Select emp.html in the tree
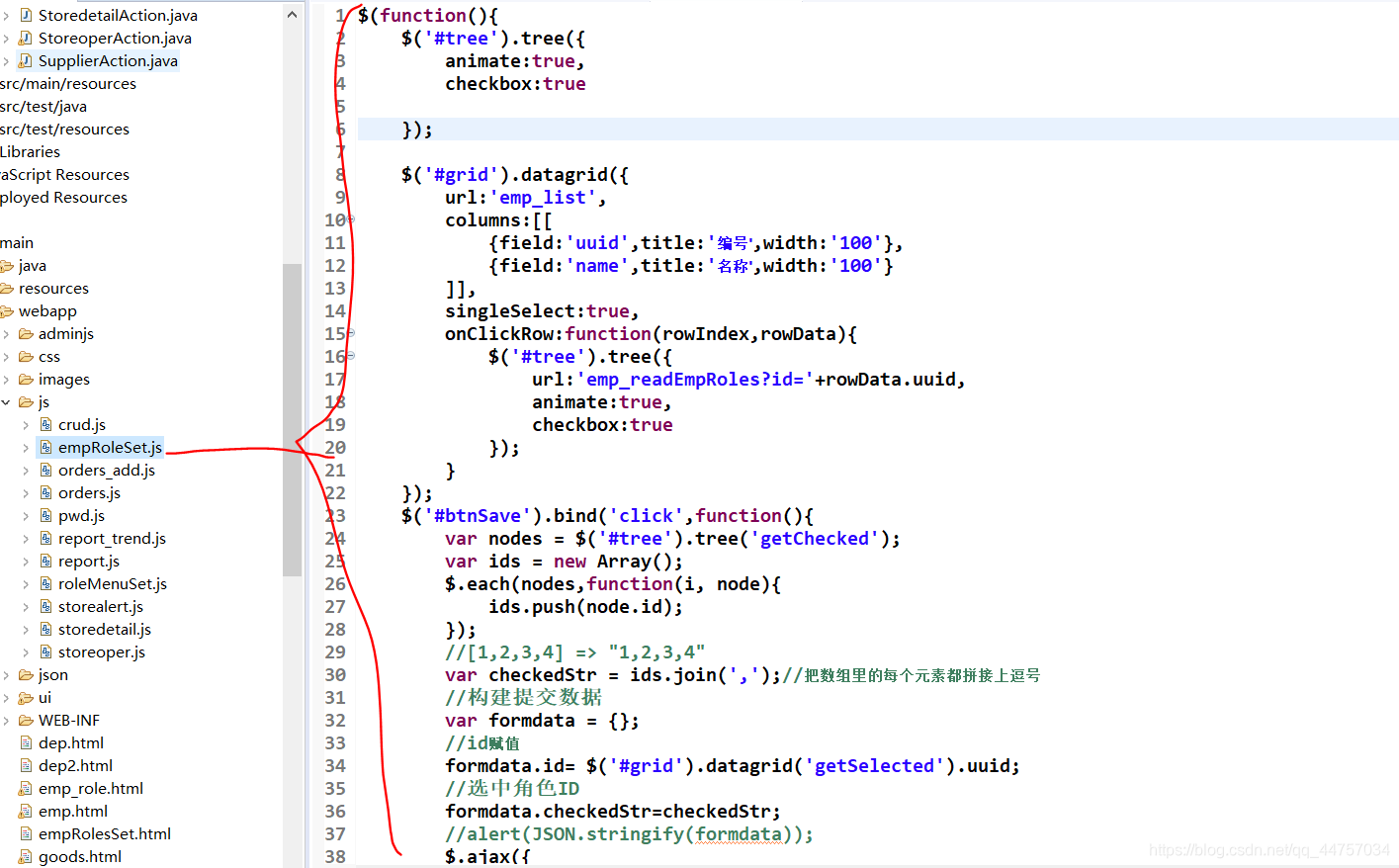 click(73, 811)
